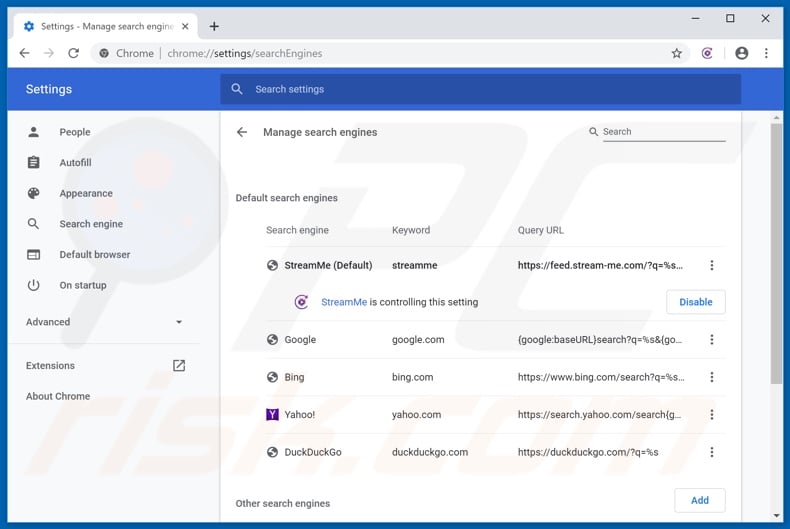This screenshot has width=790, height=529.
Task: Click the vertical scrollbar thumb
Action: tap(776, 254)
